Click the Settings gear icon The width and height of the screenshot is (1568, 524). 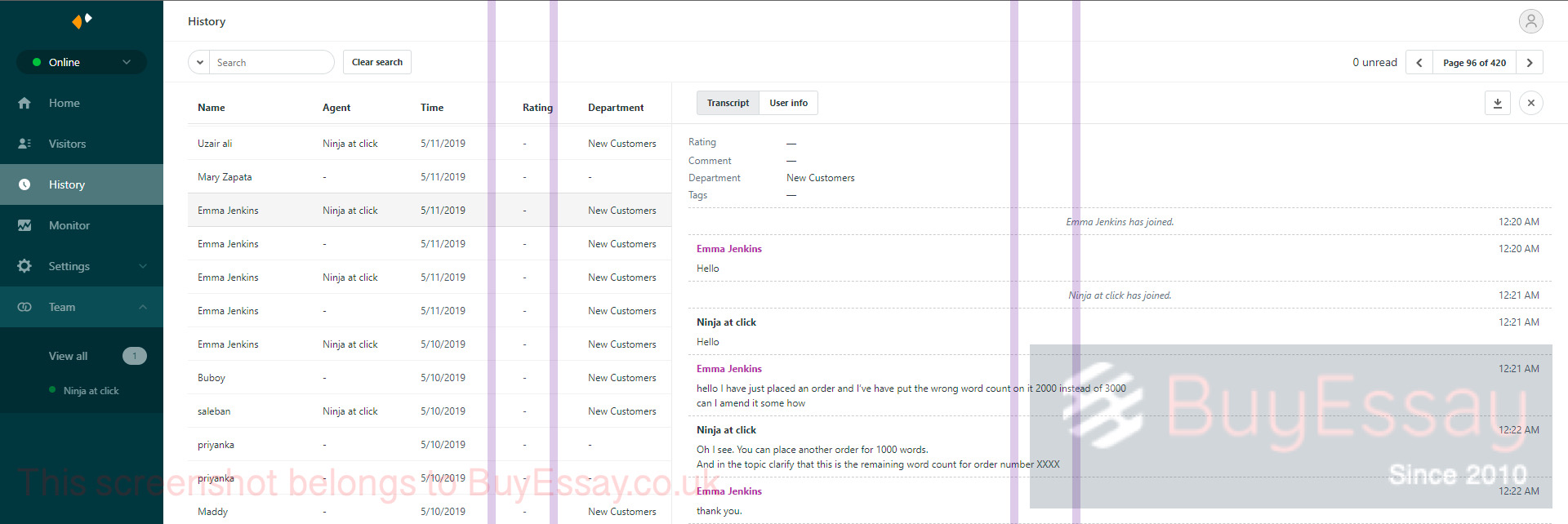click(x=24, y=266)
